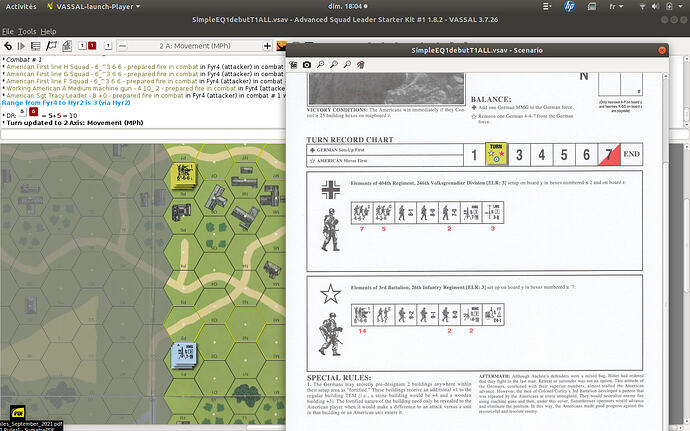Click the red figure icon in Scenario toolbar

coord(361,65)
